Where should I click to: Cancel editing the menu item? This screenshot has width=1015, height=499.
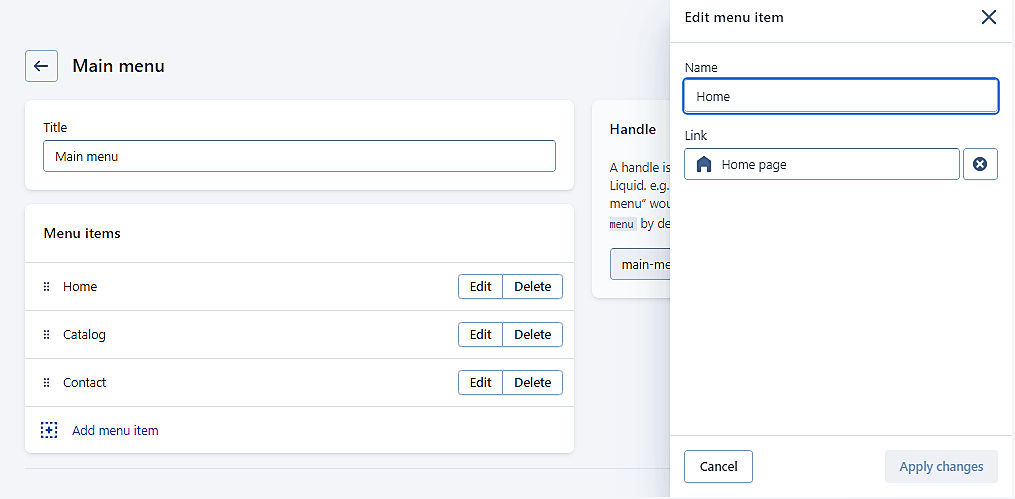click(x=719, y=467)
